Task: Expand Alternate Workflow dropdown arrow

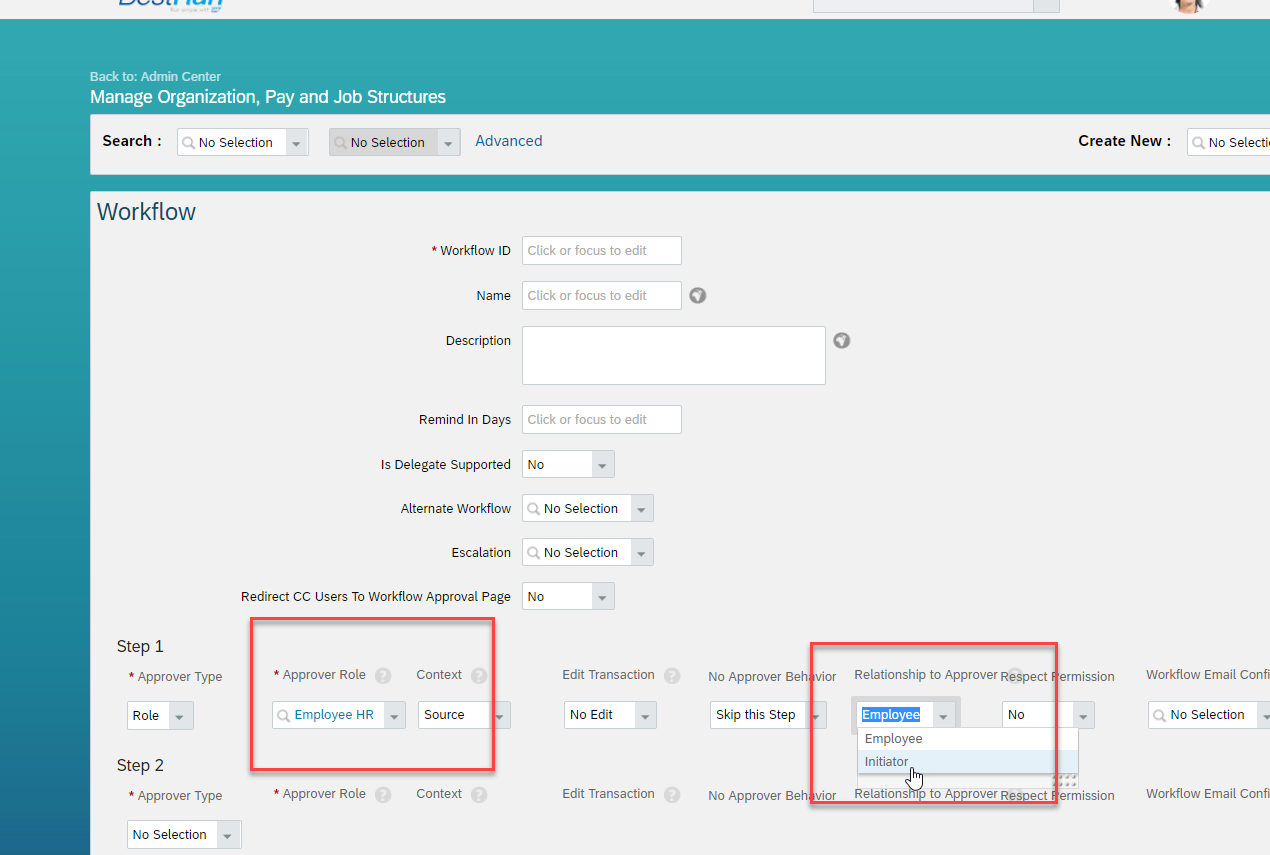Action: (x=642, y=509)
